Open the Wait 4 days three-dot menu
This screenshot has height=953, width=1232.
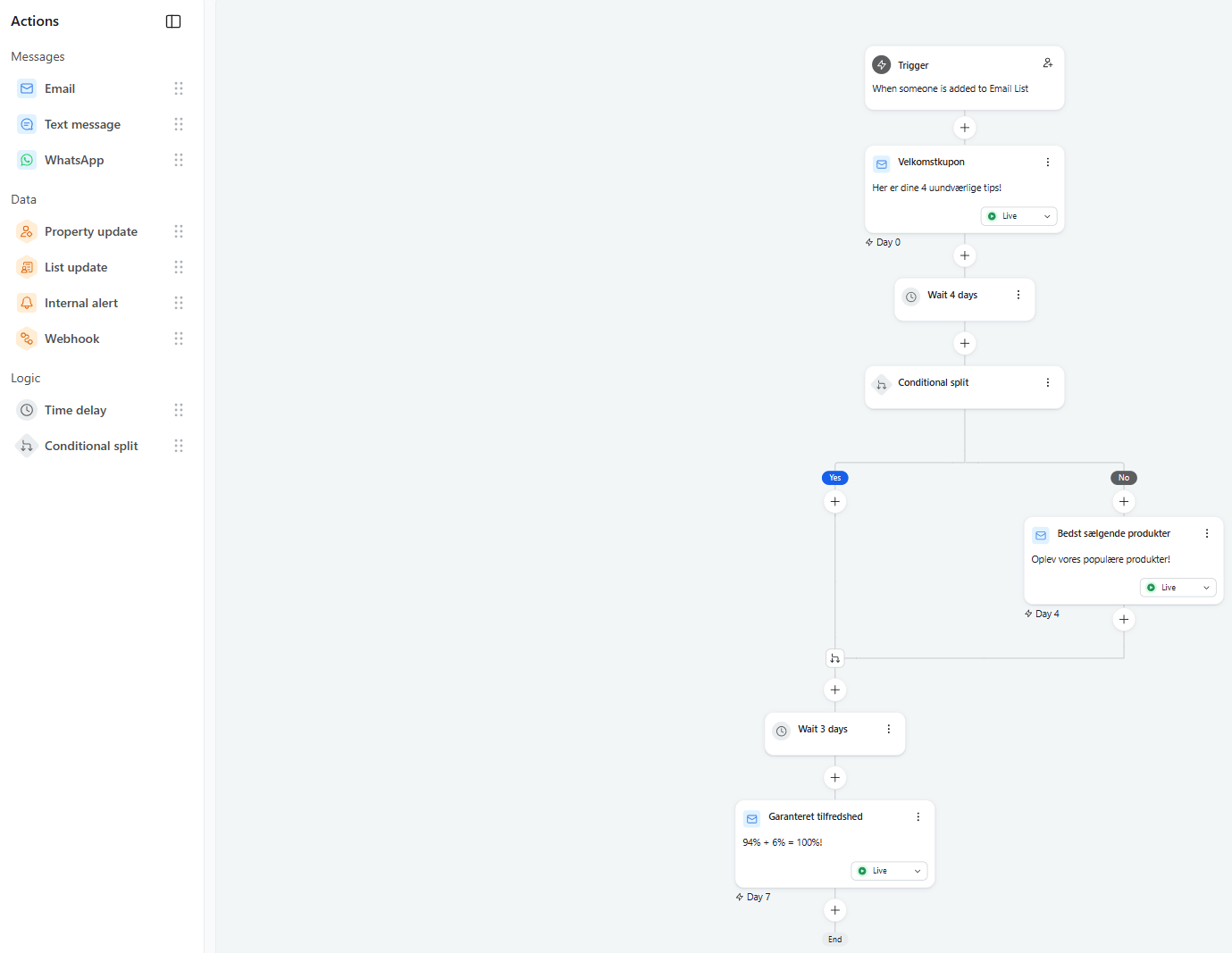[1018, 295]
